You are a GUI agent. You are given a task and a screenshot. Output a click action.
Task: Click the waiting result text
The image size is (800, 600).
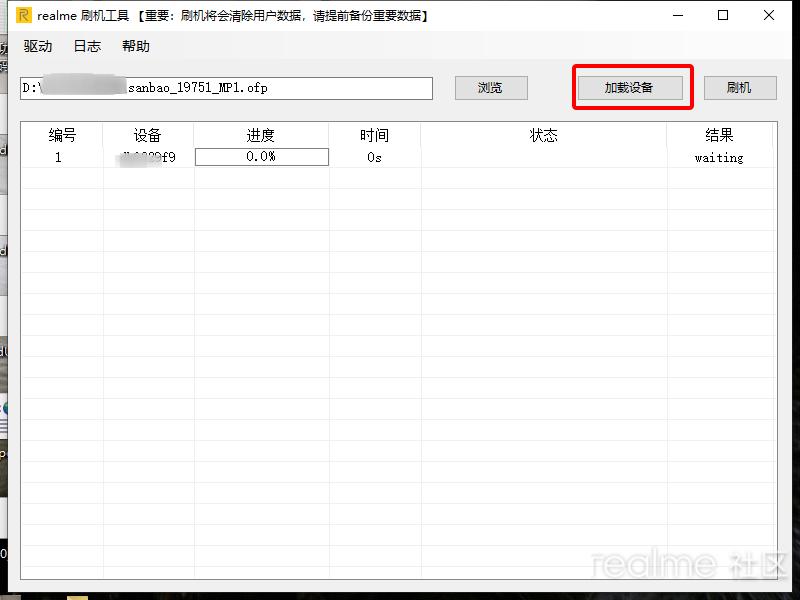pos(720,158)
